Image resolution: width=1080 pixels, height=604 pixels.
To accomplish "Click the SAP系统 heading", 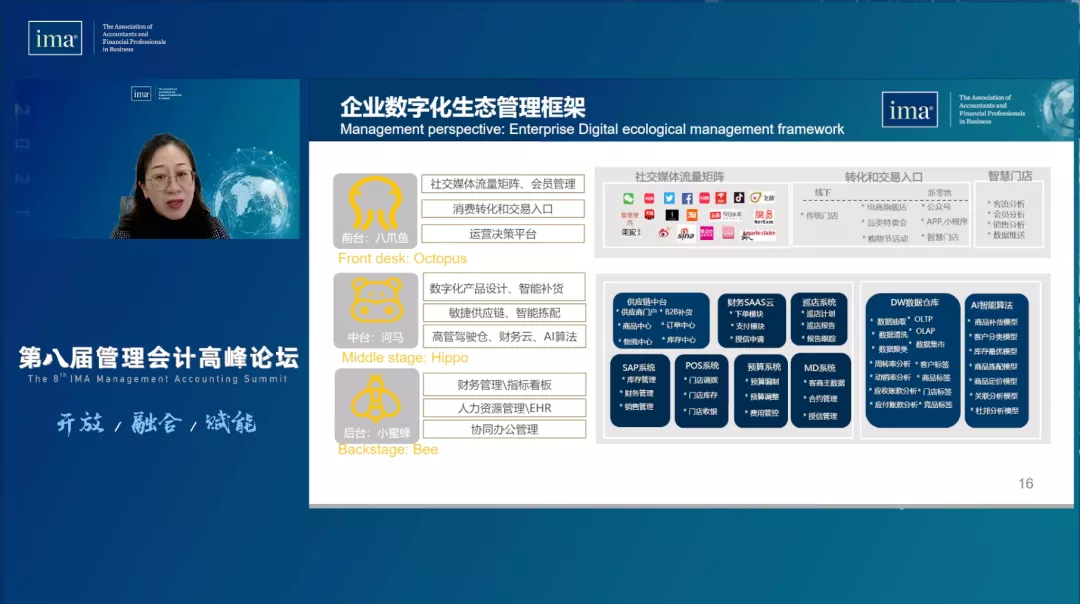I will (638, 368).
